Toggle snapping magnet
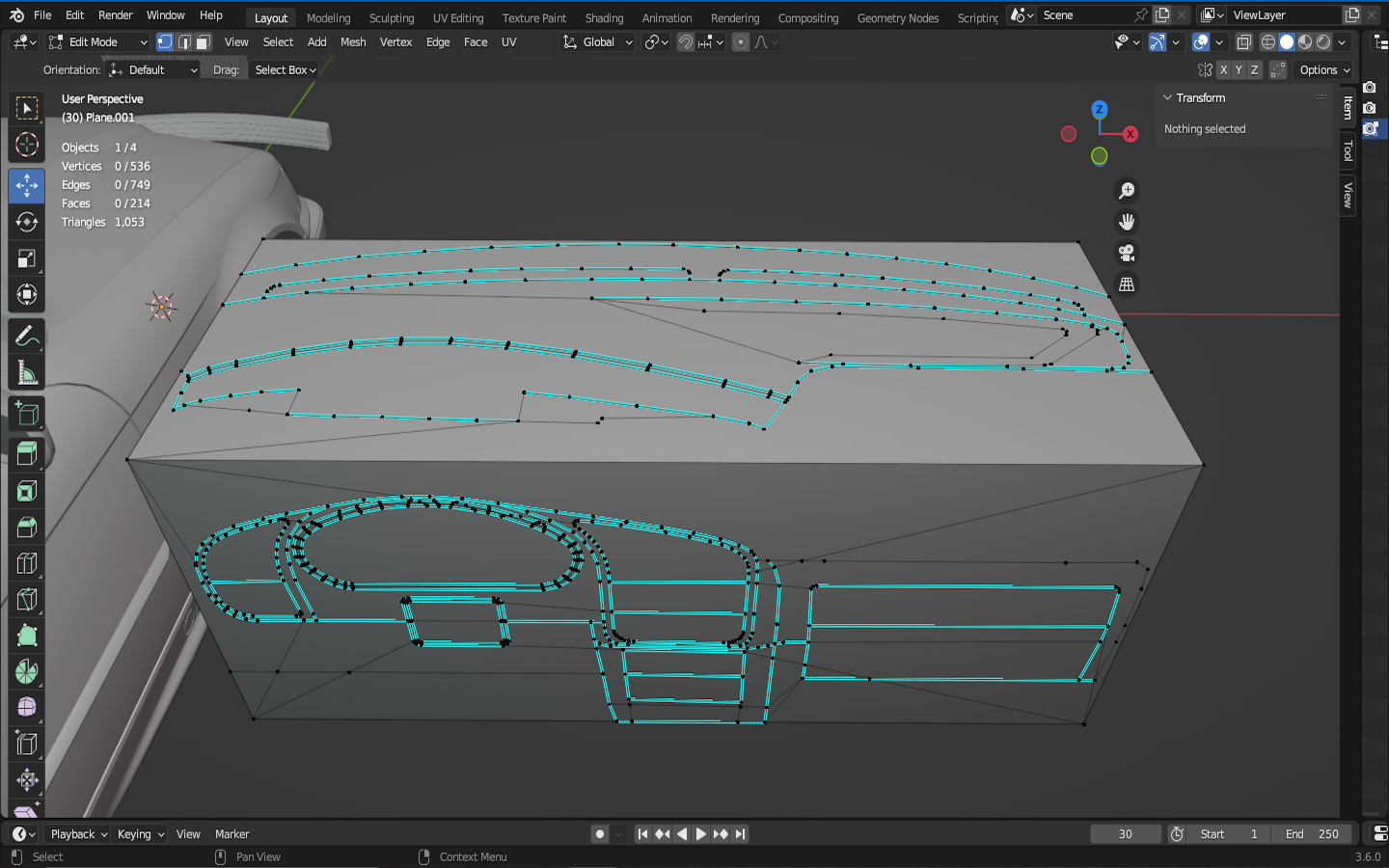1389x868 pixels. click(x=685, y=42)
